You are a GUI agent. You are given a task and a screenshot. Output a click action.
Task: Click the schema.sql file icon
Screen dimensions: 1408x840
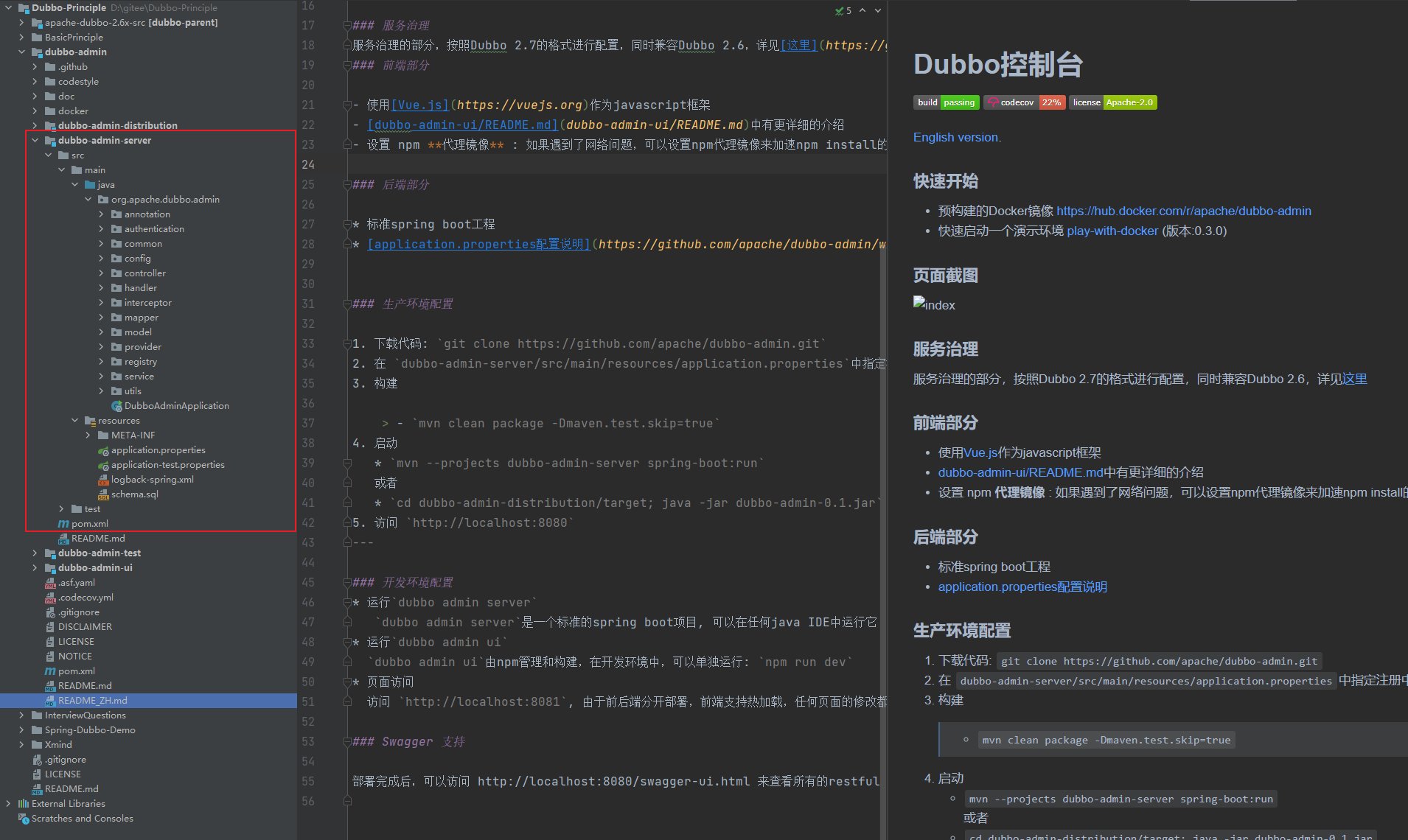pos(103,494)
